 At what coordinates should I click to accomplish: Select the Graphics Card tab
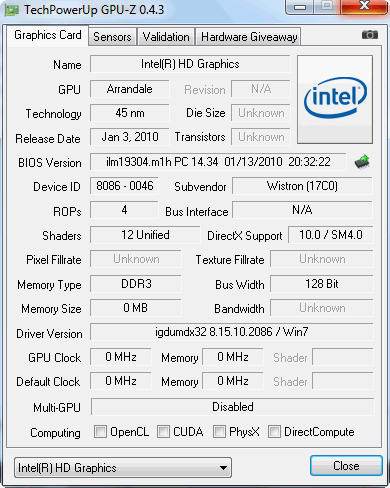pos(48,35)
